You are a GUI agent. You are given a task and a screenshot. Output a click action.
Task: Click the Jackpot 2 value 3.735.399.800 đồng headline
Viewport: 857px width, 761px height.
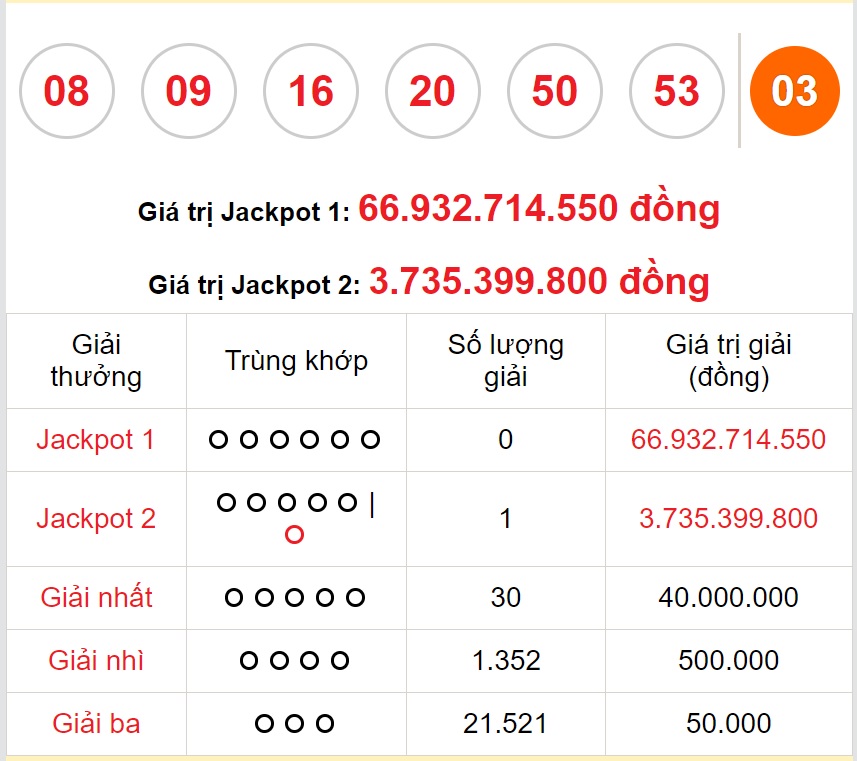click(x=539, y=282)
